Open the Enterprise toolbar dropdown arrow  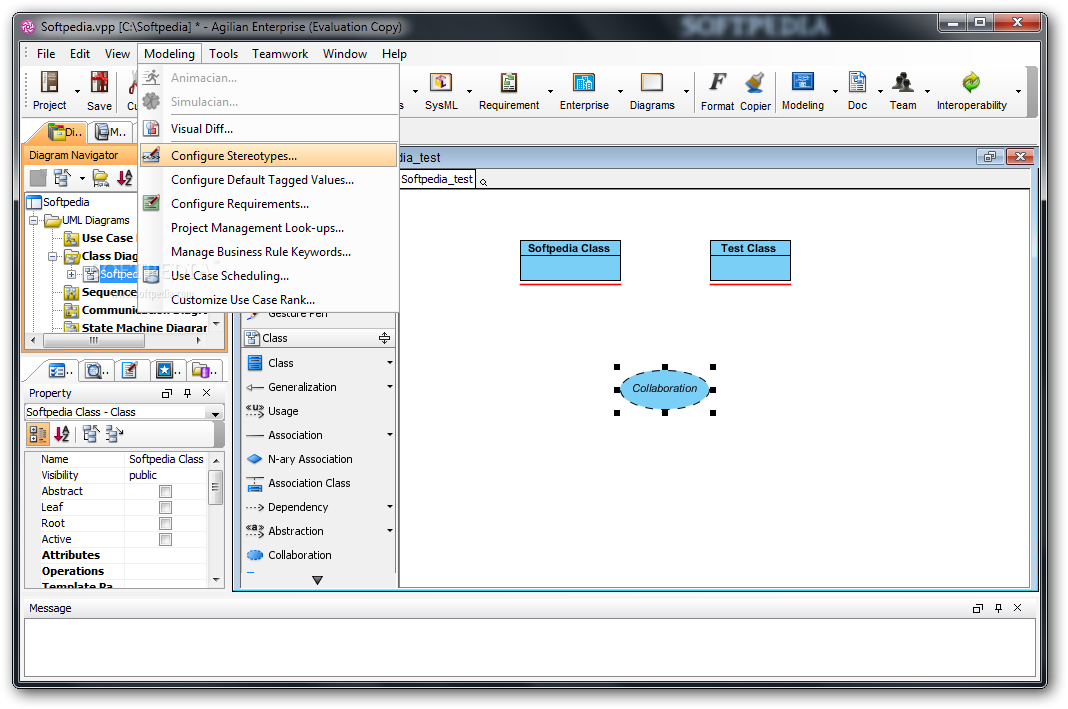point(621,91)
